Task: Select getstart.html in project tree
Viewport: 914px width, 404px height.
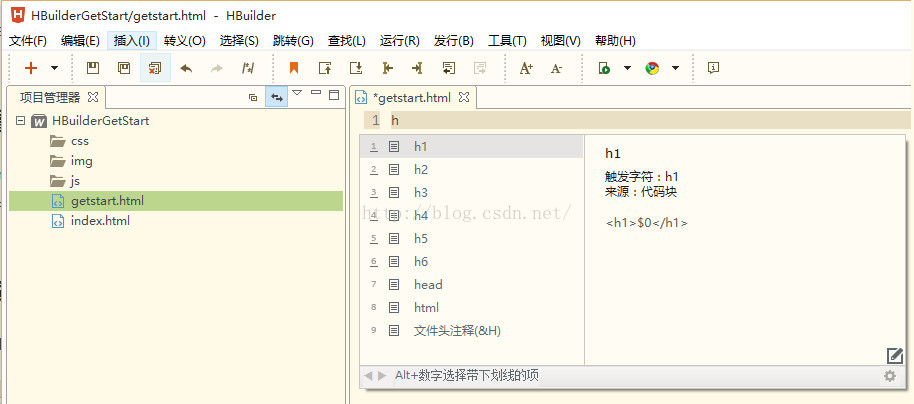Action: pyautogui.click(x=176, y=201)
